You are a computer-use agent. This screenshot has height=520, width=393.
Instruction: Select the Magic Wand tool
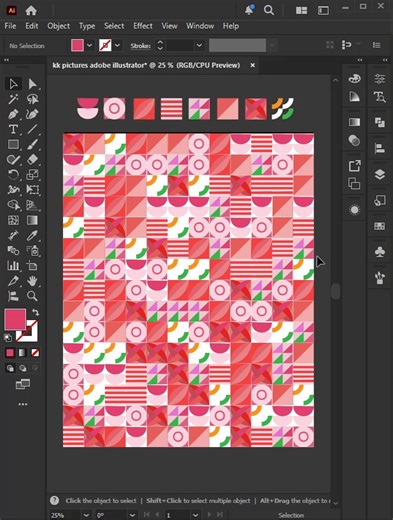click(13, 99)
